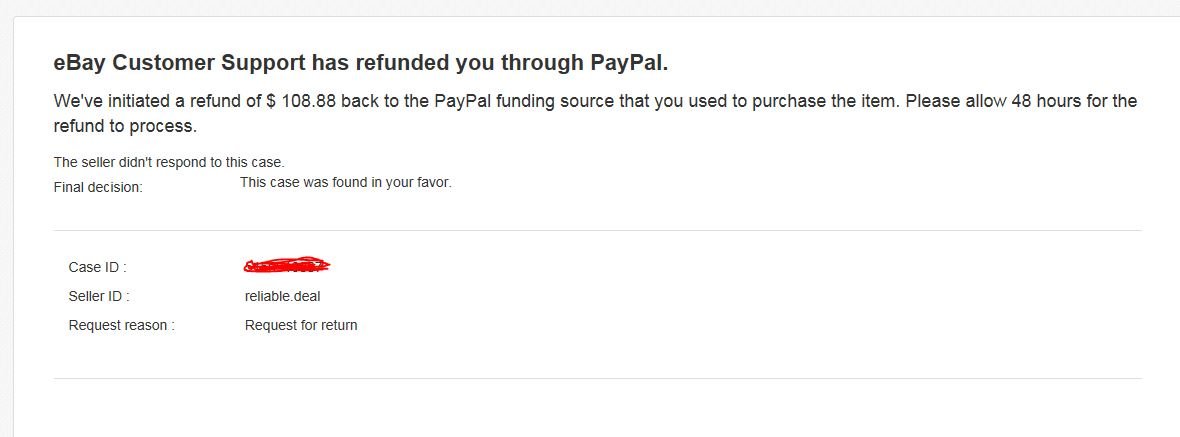1180x437 pixels.
Task: Click the Request reason label
Action: click(121, 326)
